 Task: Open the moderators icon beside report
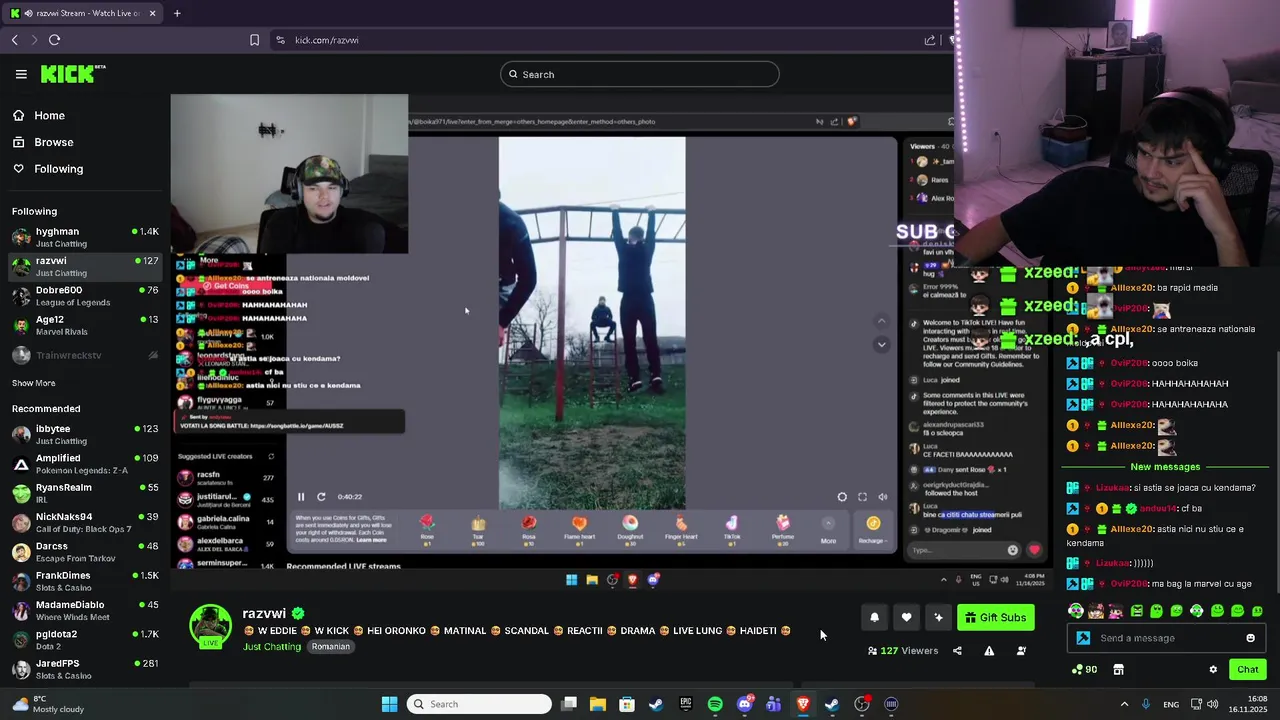tap(1021, 651)
